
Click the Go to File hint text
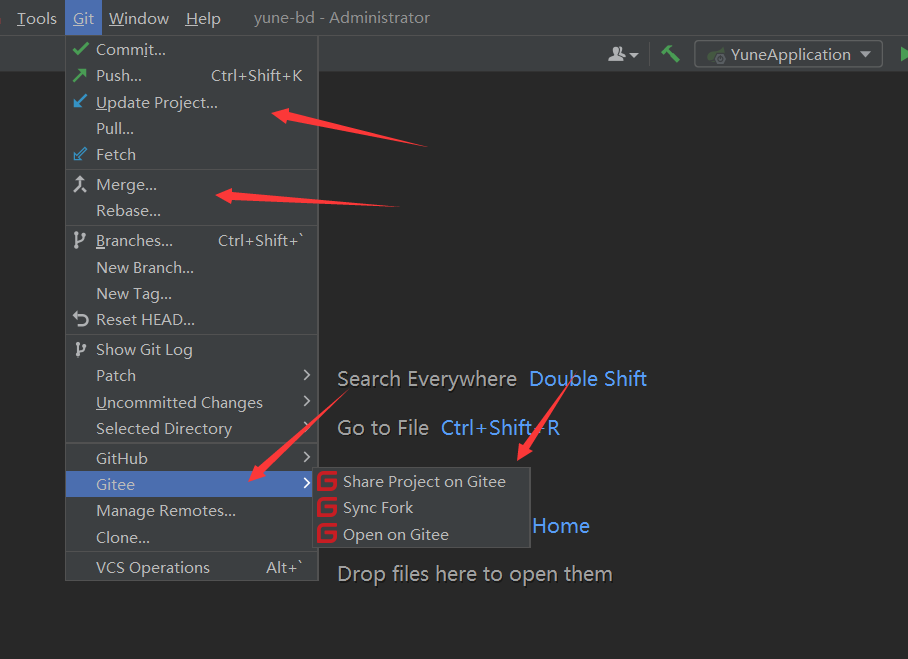tap(383, 427)
